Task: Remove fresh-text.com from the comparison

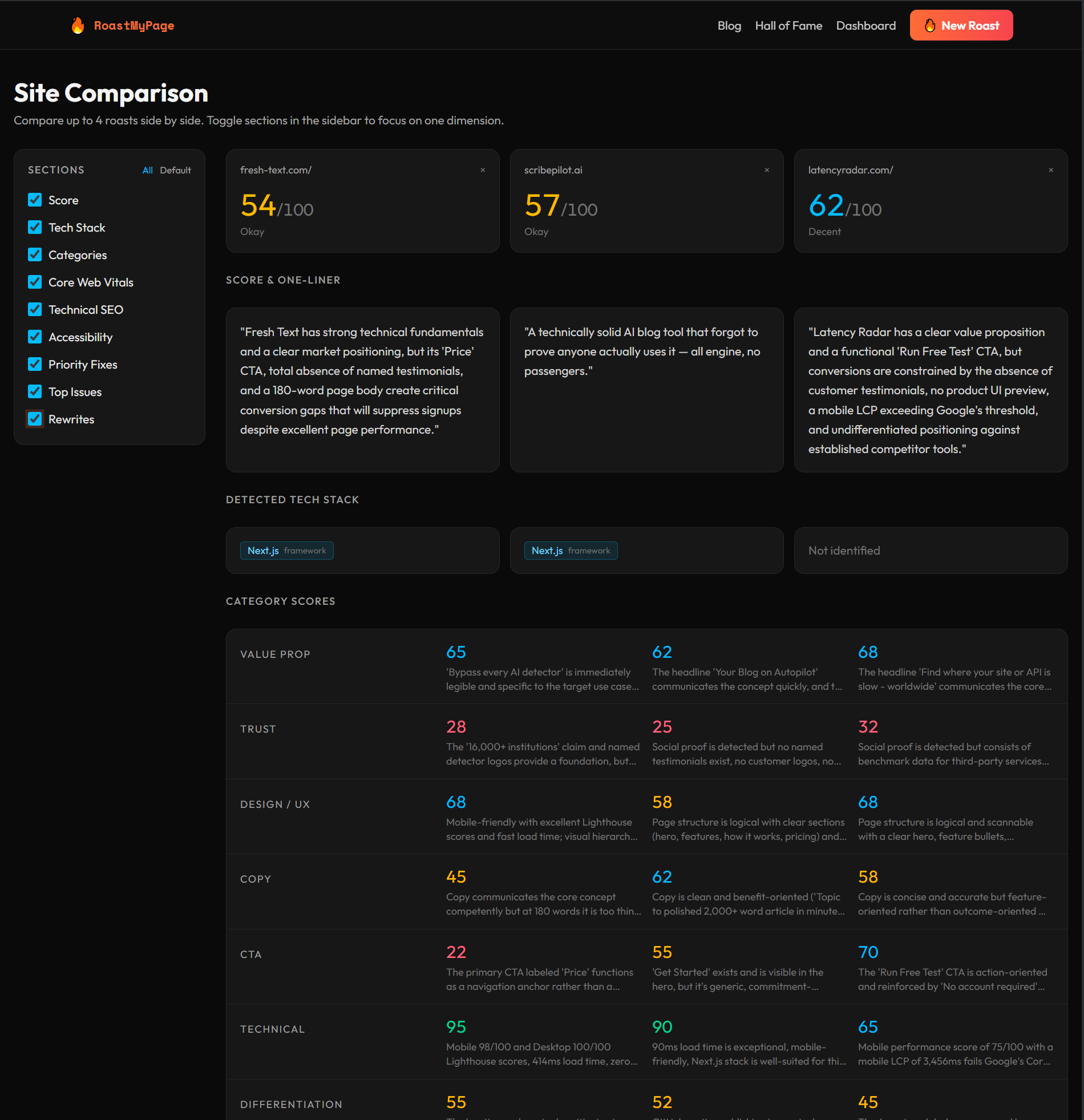Action: [x=482, y=169]
